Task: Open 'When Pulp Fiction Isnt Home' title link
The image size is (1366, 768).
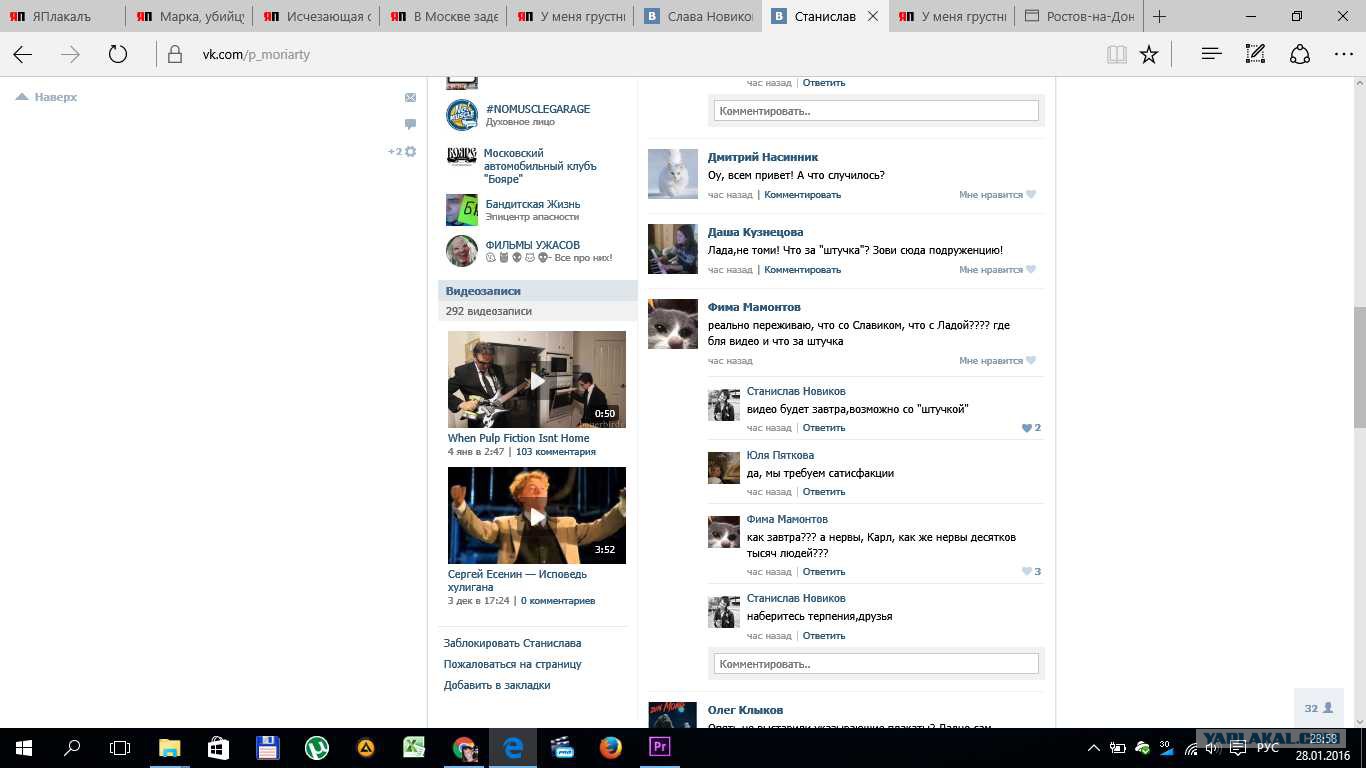Action: click(x=518, y=438)
